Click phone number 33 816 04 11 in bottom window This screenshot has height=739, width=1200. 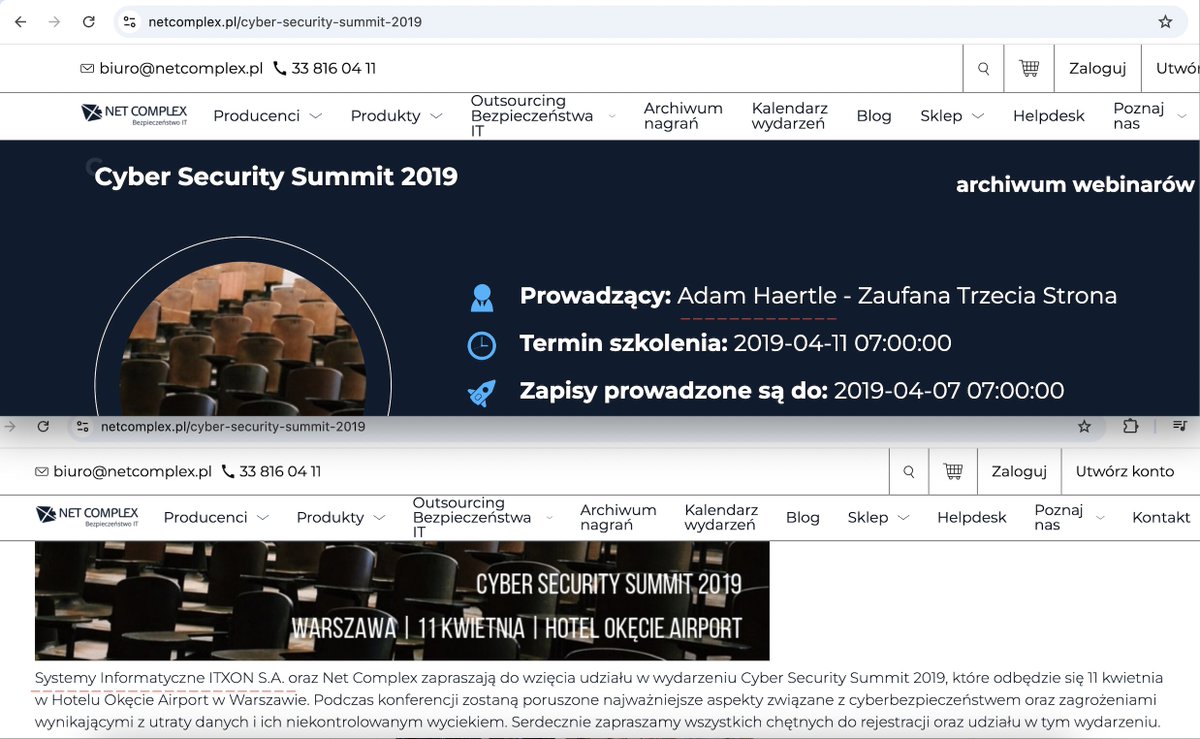pos(280,471)
